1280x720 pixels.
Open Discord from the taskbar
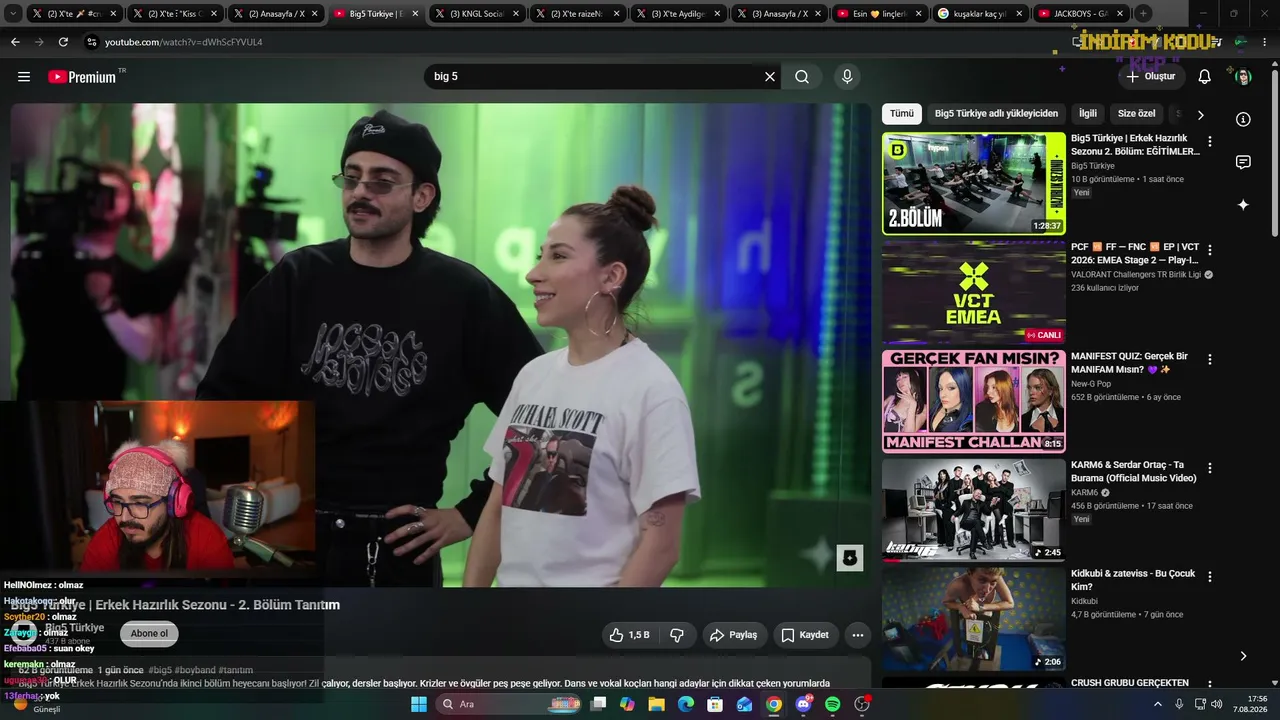click(804, 704)
